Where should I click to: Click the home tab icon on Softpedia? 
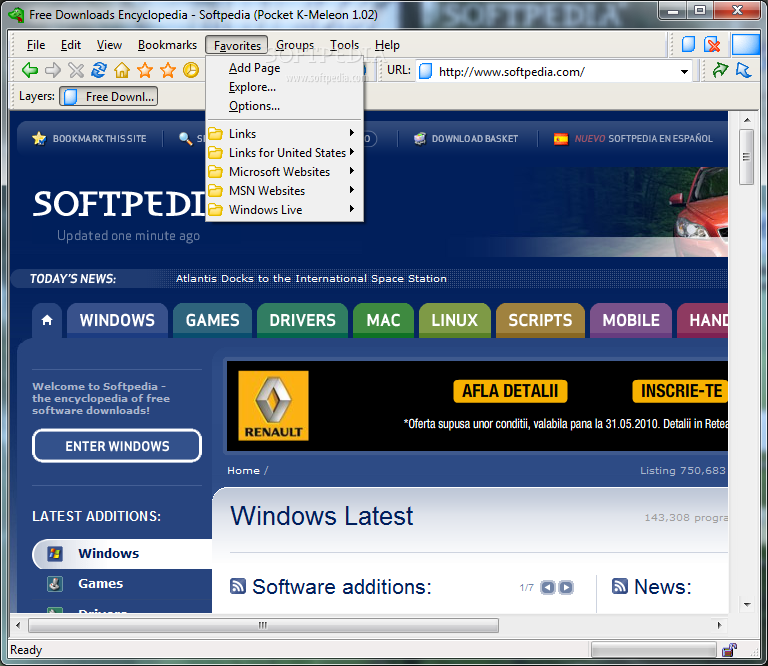(47, 320)
